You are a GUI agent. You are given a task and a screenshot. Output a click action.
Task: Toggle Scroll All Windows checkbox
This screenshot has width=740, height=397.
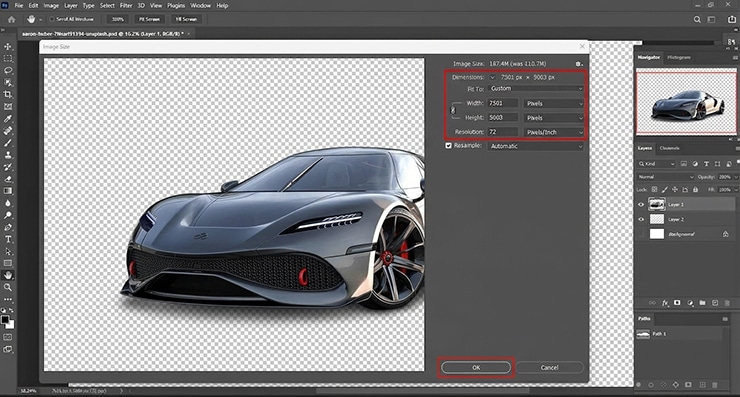[52, 19]
